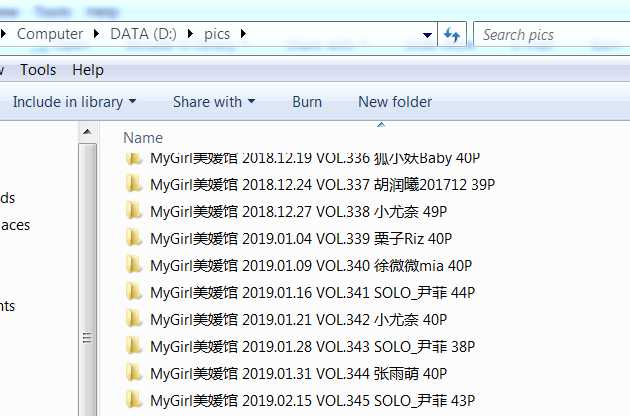This screenshot has width=630, height=416.
Task: Select the 2019.01.31 VOL.344 40P folder name
Action: pos(299,374)
